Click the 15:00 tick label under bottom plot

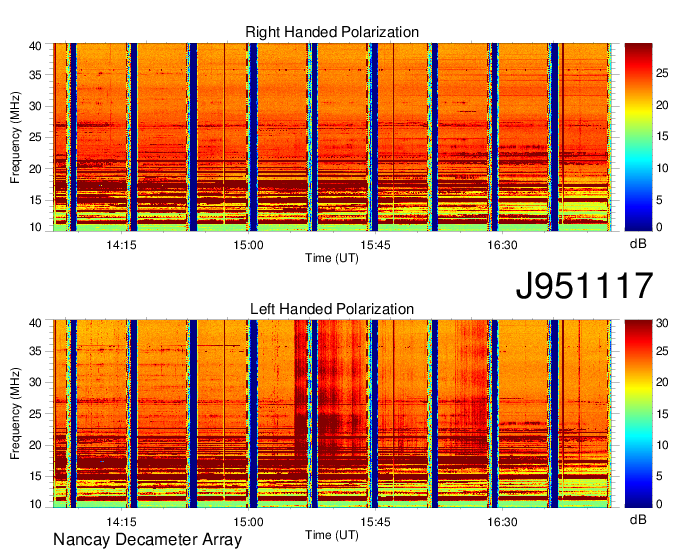248,522
